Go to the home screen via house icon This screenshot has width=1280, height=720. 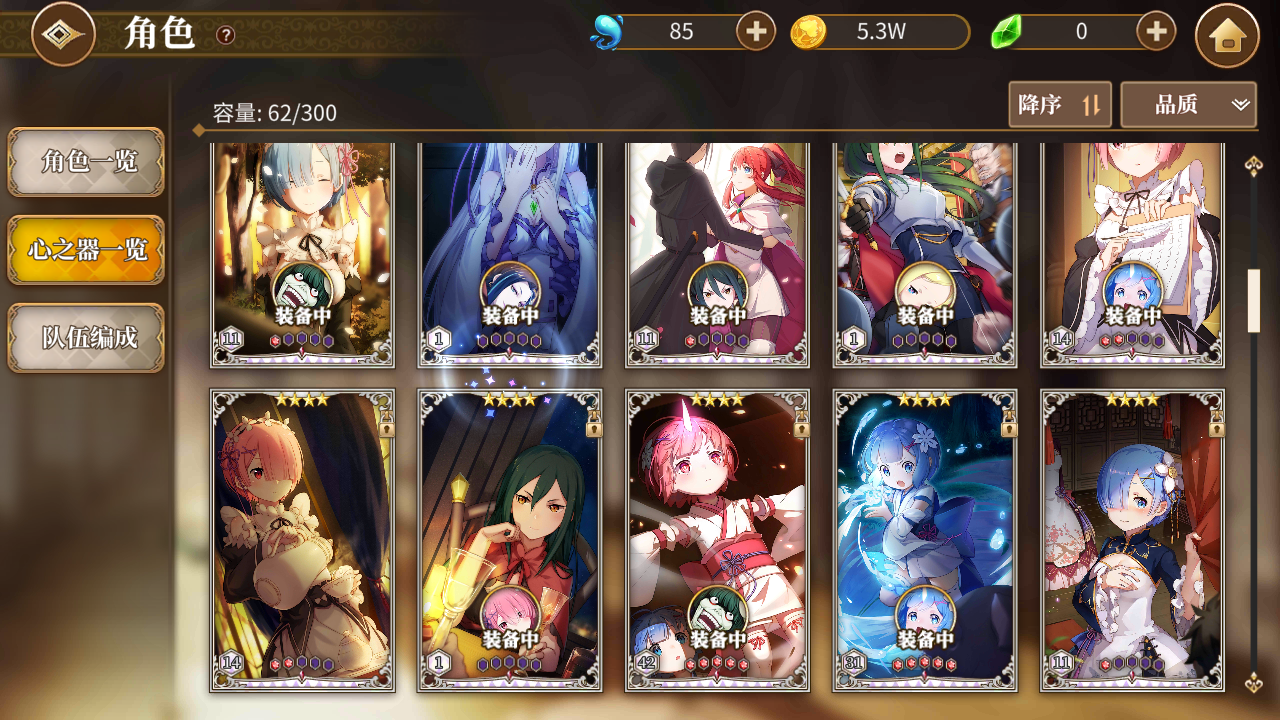(1227, 35)
